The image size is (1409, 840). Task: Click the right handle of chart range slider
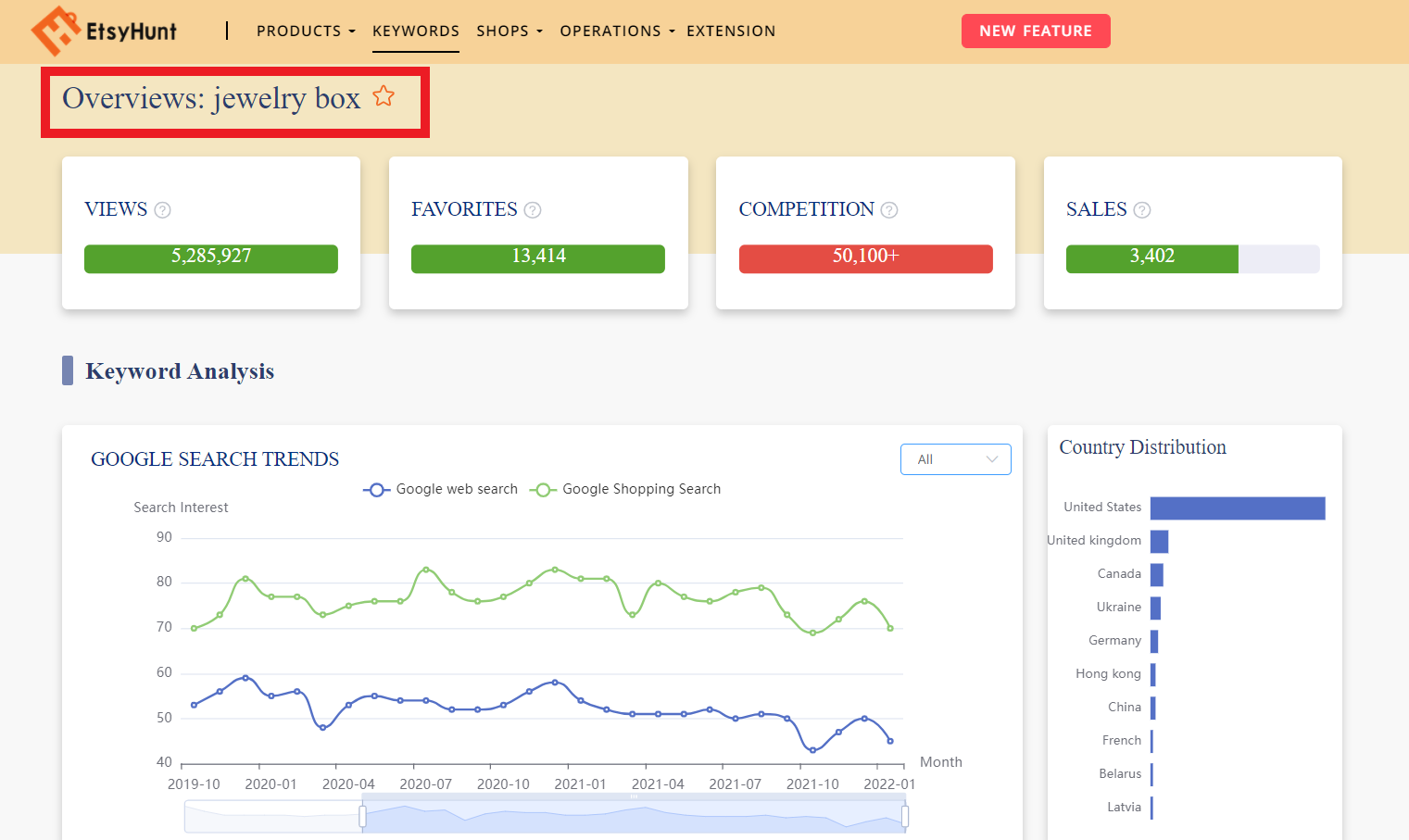(905, 816)
